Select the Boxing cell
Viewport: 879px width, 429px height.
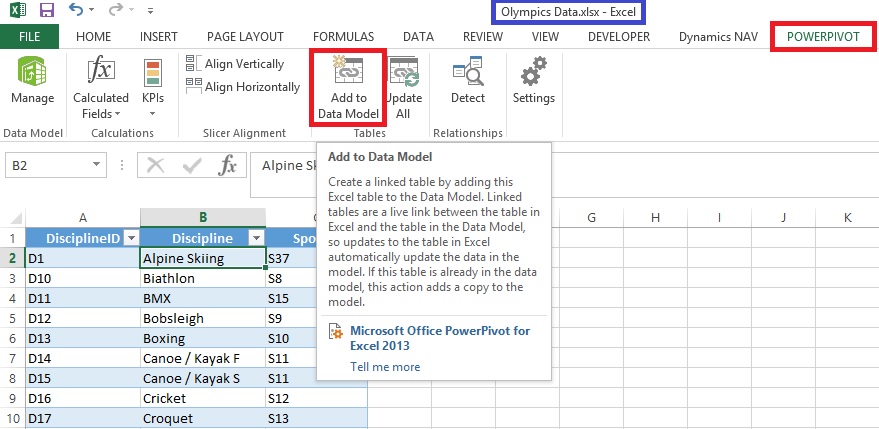click(203, 339)
